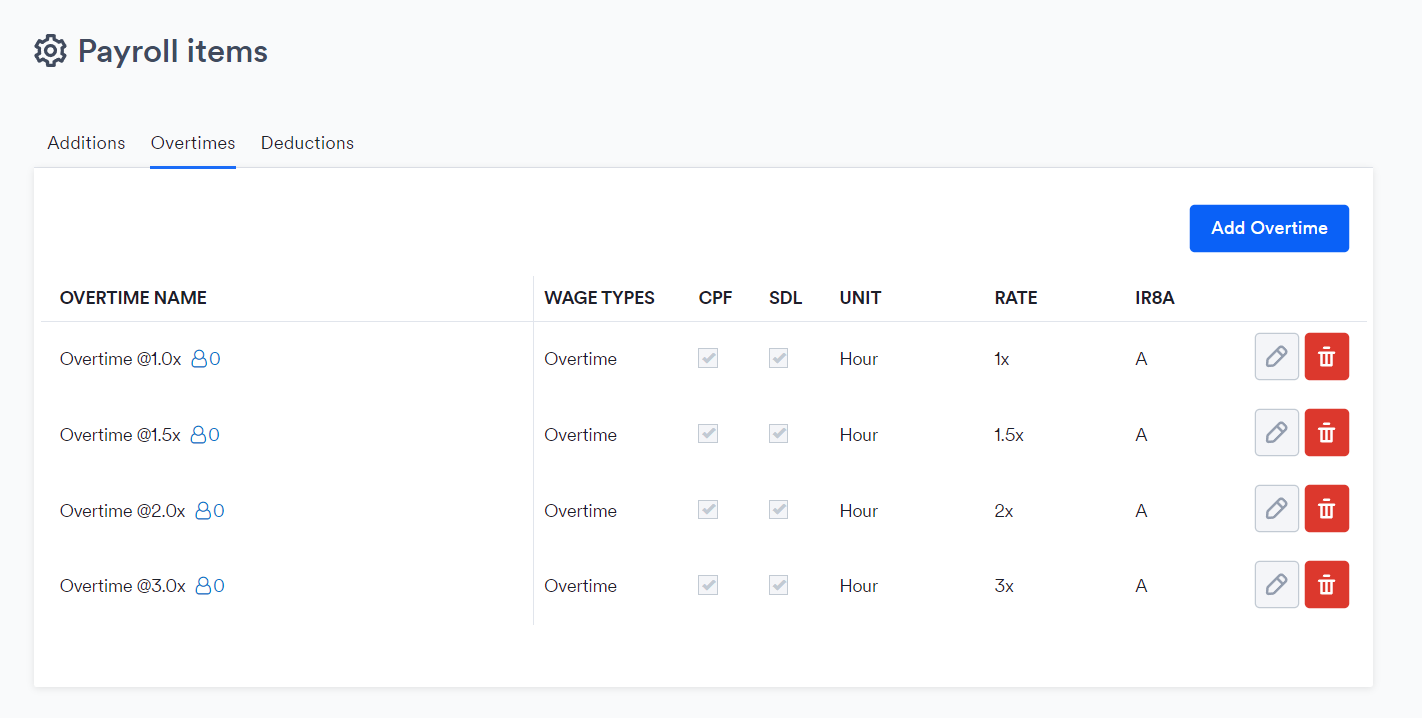
Task: Click IR8A value A for Overtime @2.0x
Action: (1141, 511)
